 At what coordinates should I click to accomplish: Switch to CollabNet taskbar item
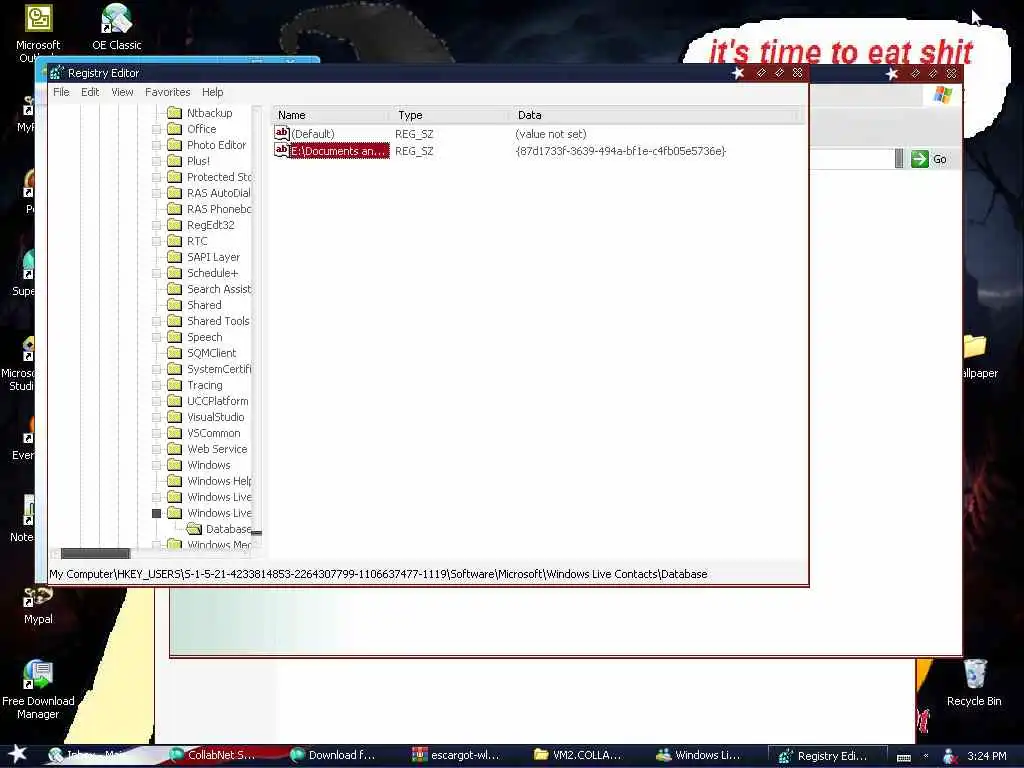pyautogui.click(x=212, y=755)
